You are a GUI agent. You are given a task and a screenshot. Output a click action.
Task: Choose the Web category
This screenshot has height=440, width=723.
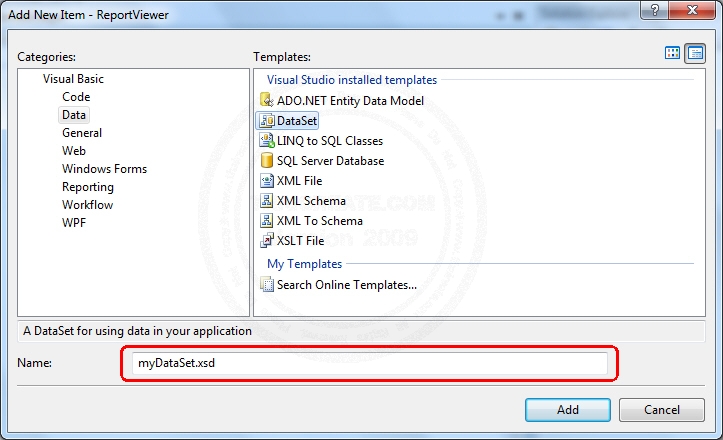pos(74,151)
